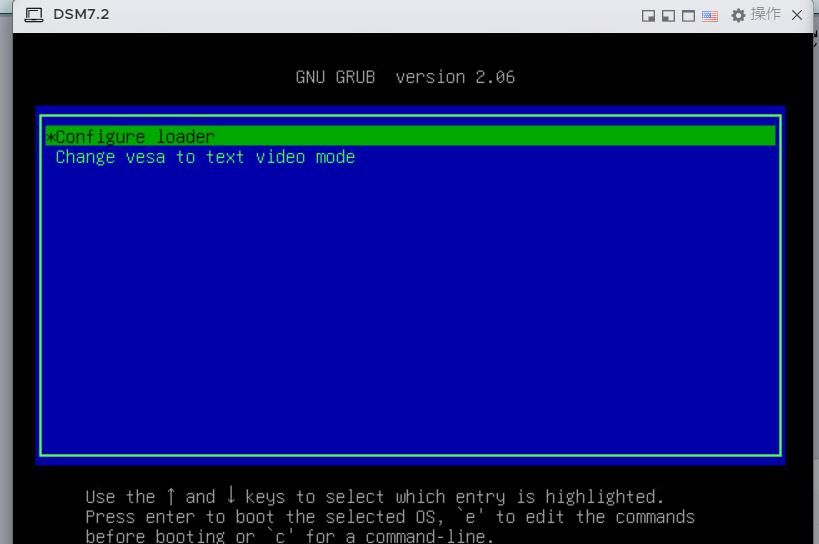Screen dimensions: 819x544
Task: Click the DSM7.2 window title text
Action: click(x=81, y=14)
